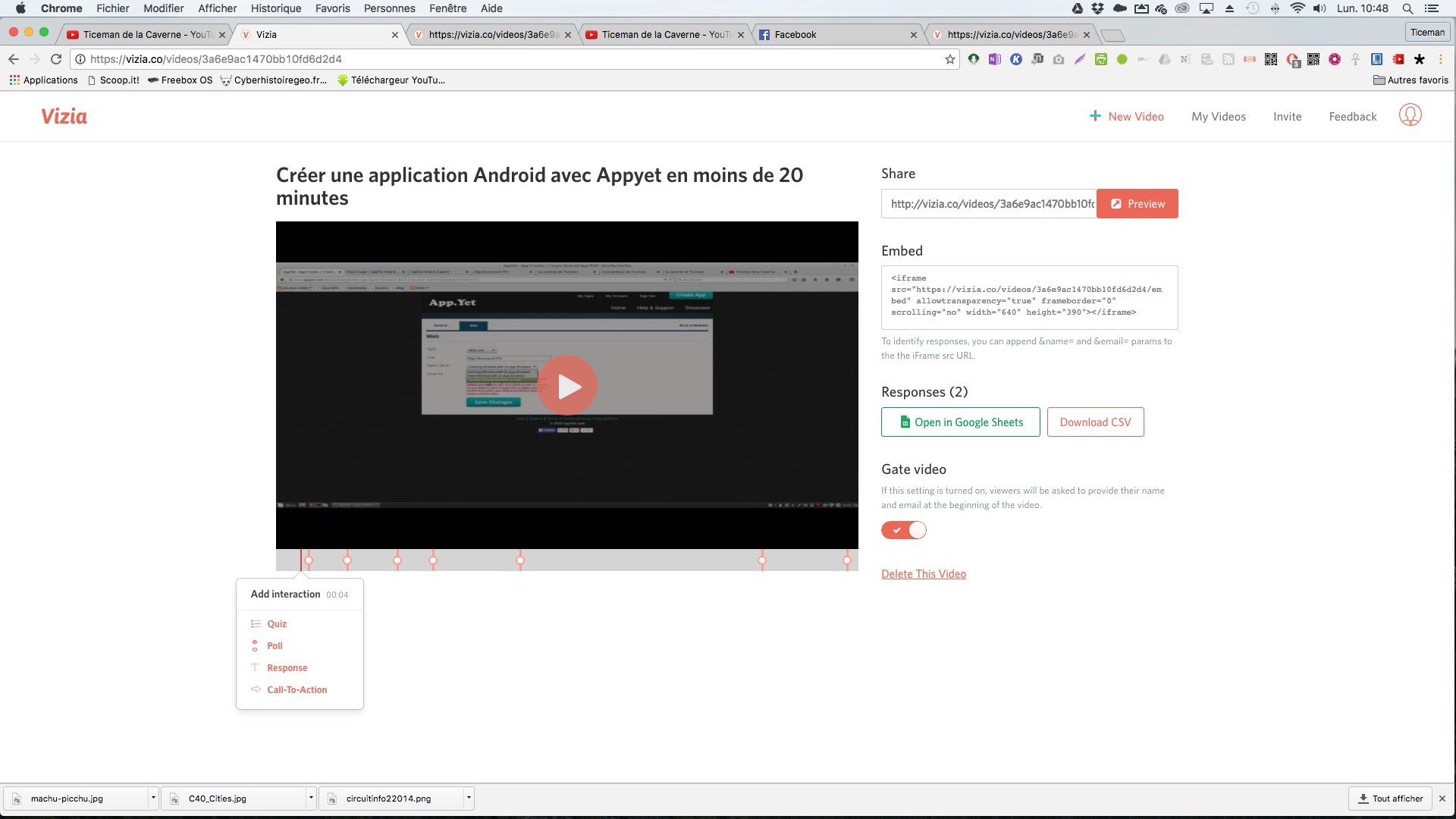The image size is (1456, 819).
Task: Open the Invite page
Action: (x=1288, y=117)
